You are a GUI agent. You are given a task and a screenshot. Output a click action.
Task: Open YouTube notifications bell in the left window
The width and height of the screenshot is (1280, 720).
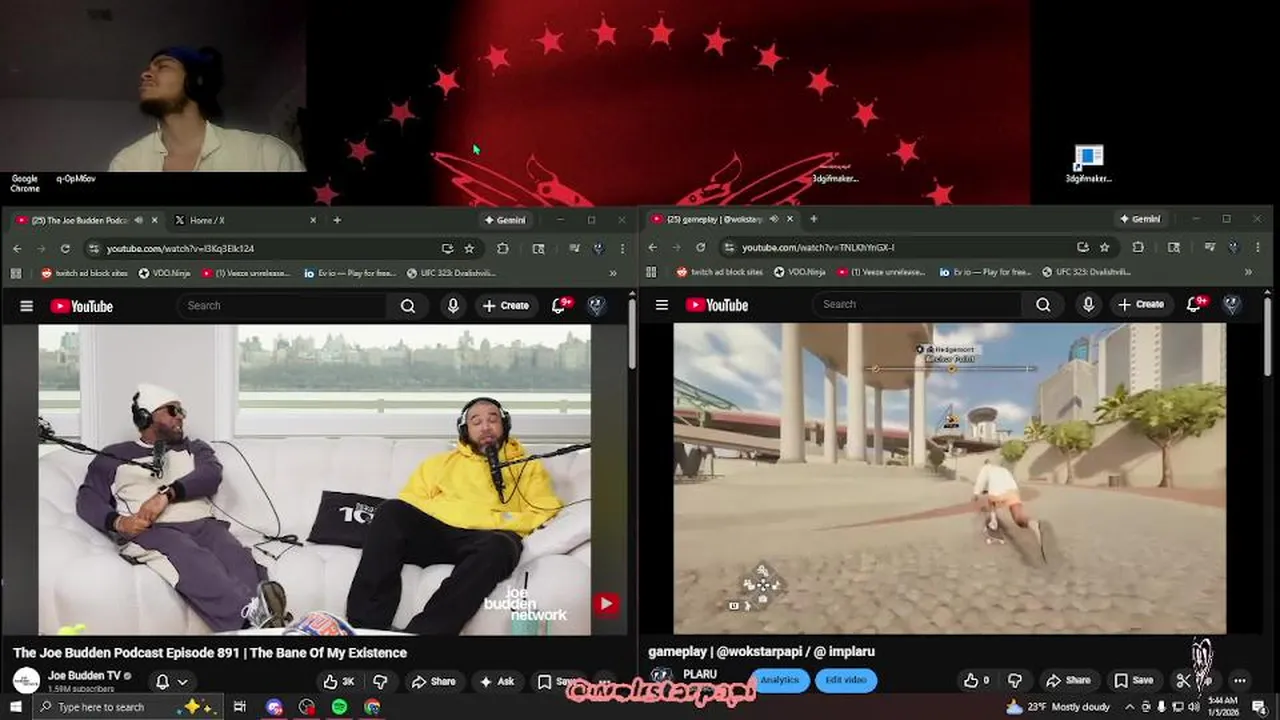point(560,306)
